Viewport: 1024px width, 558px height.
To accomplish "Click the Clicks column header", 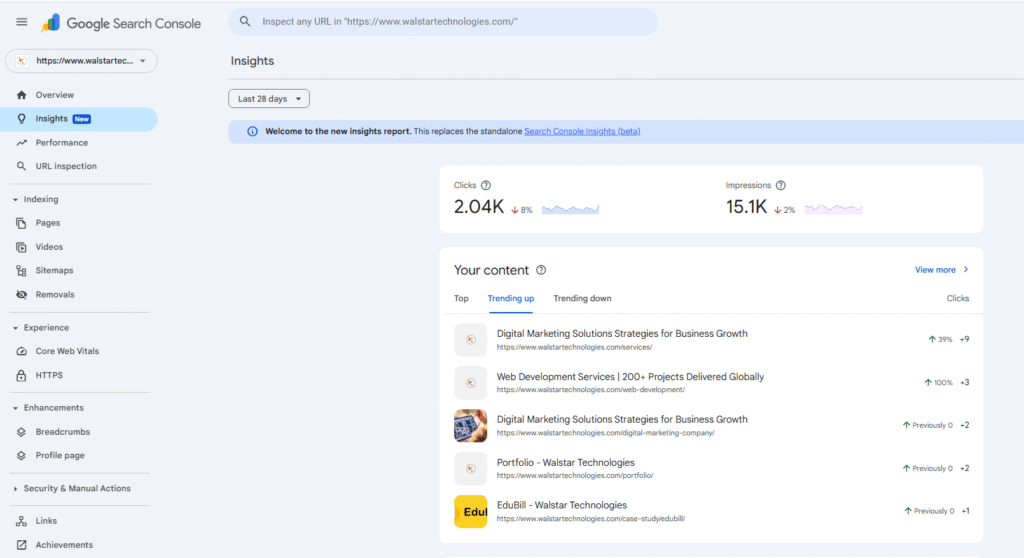I will pyautogui.click(x=957, y=299).
